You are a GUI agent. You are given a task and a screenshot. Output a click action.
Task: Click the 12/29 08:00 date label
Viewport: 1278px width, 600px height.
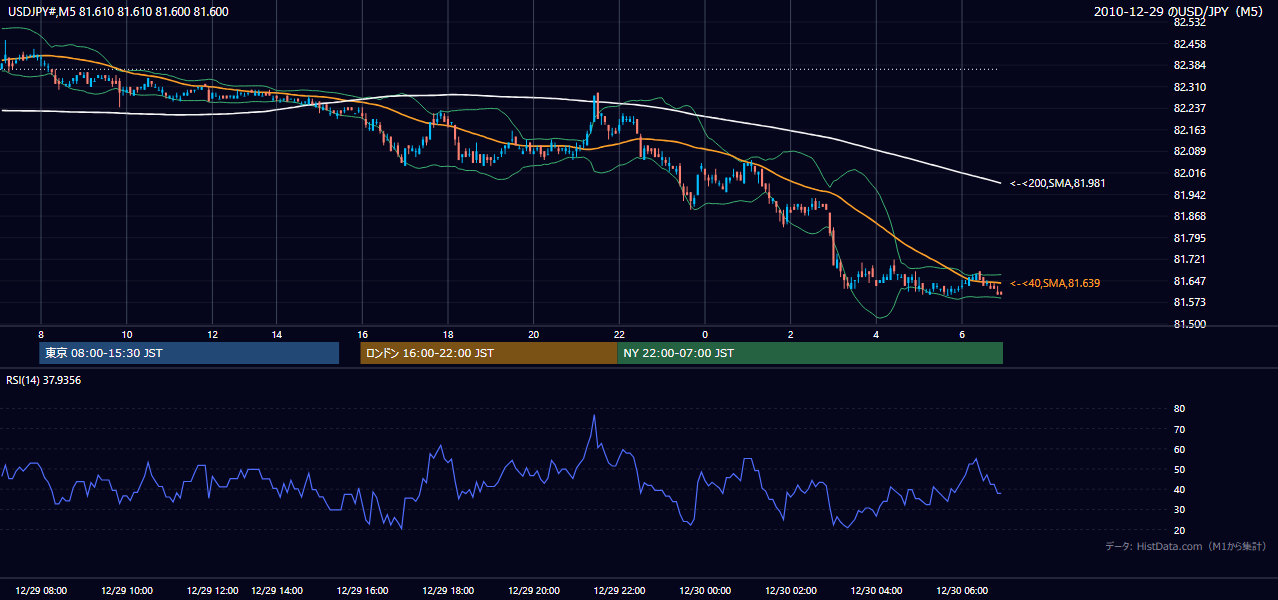tap(42, 590)
